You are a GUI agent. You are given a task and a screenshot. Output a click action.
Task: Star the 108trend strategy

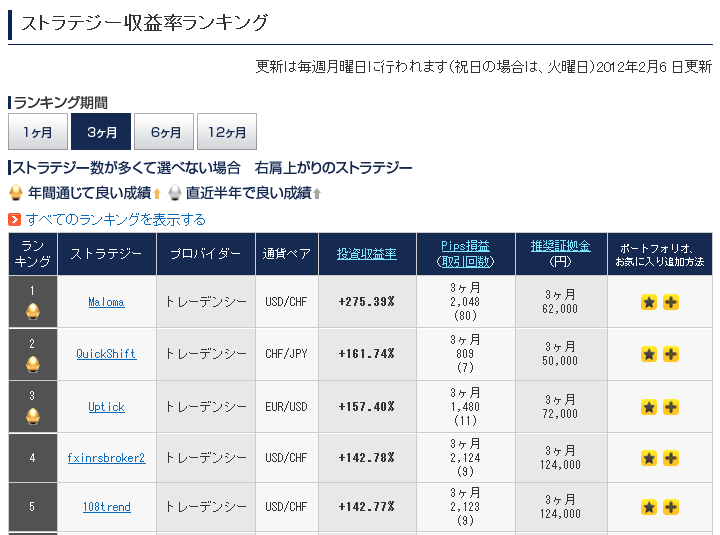pyautogui.click(x=649, y=507)
